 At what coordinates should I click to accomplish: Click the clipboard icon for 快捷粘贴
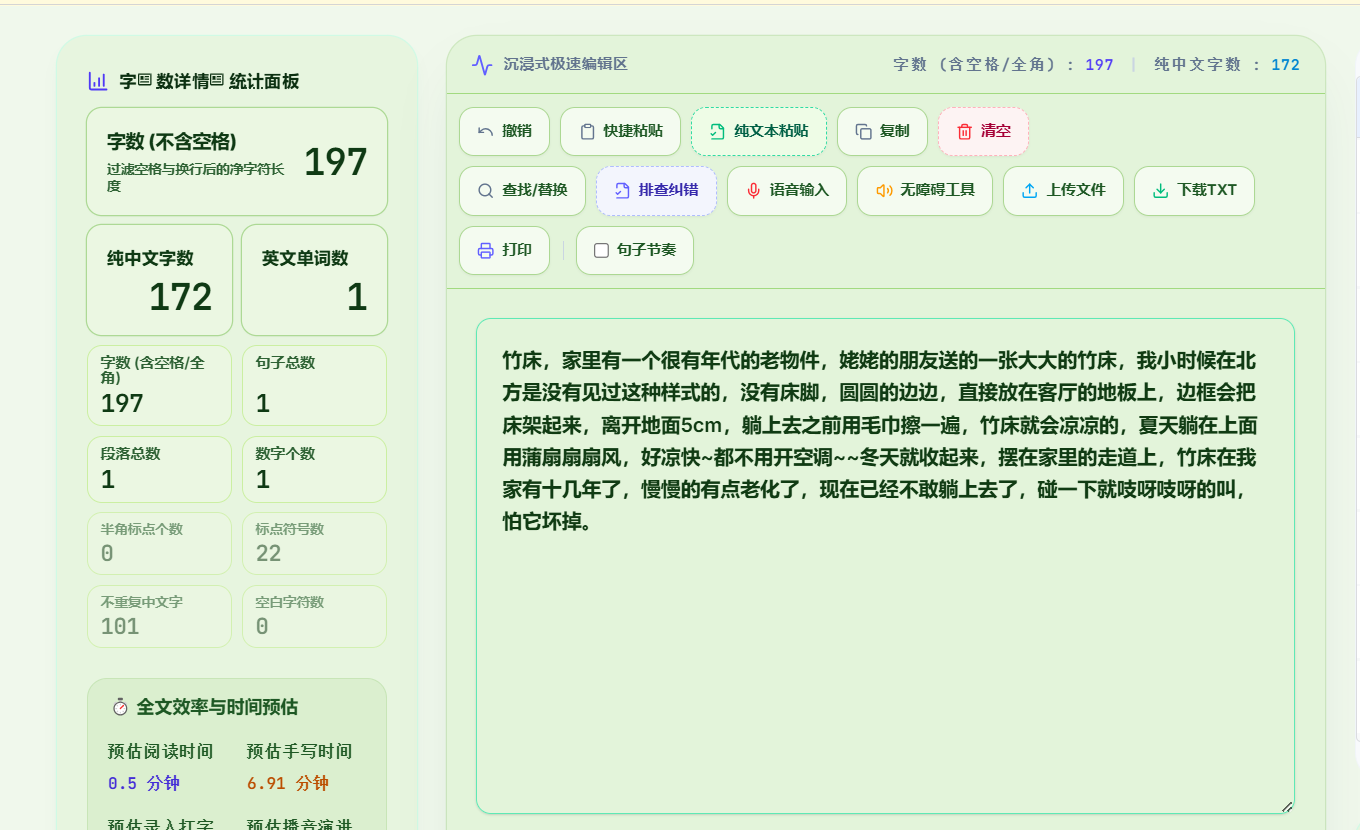(587, 131)
